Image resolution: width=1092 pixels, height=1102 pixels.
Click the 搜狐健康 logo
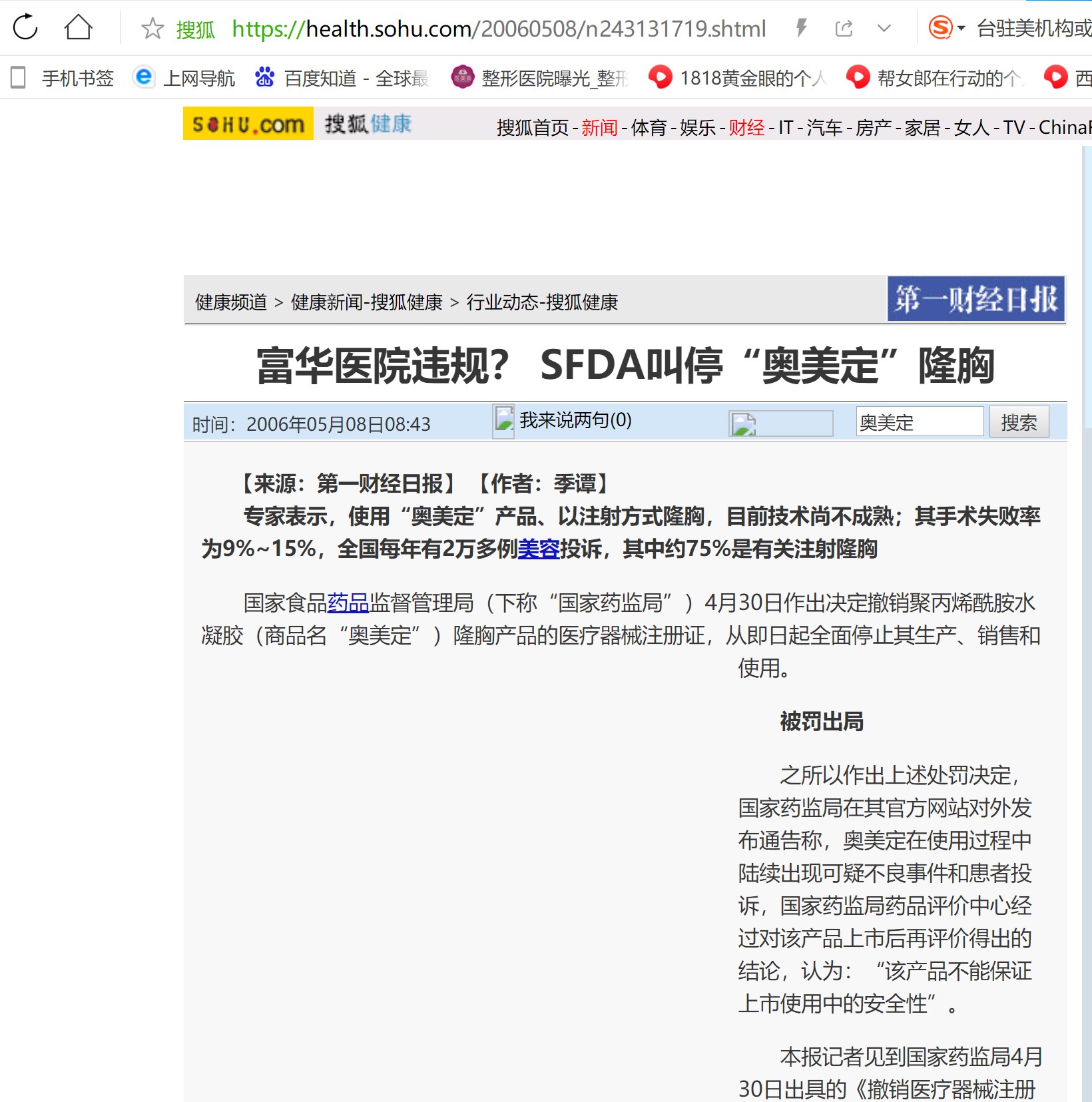(368, 124)
